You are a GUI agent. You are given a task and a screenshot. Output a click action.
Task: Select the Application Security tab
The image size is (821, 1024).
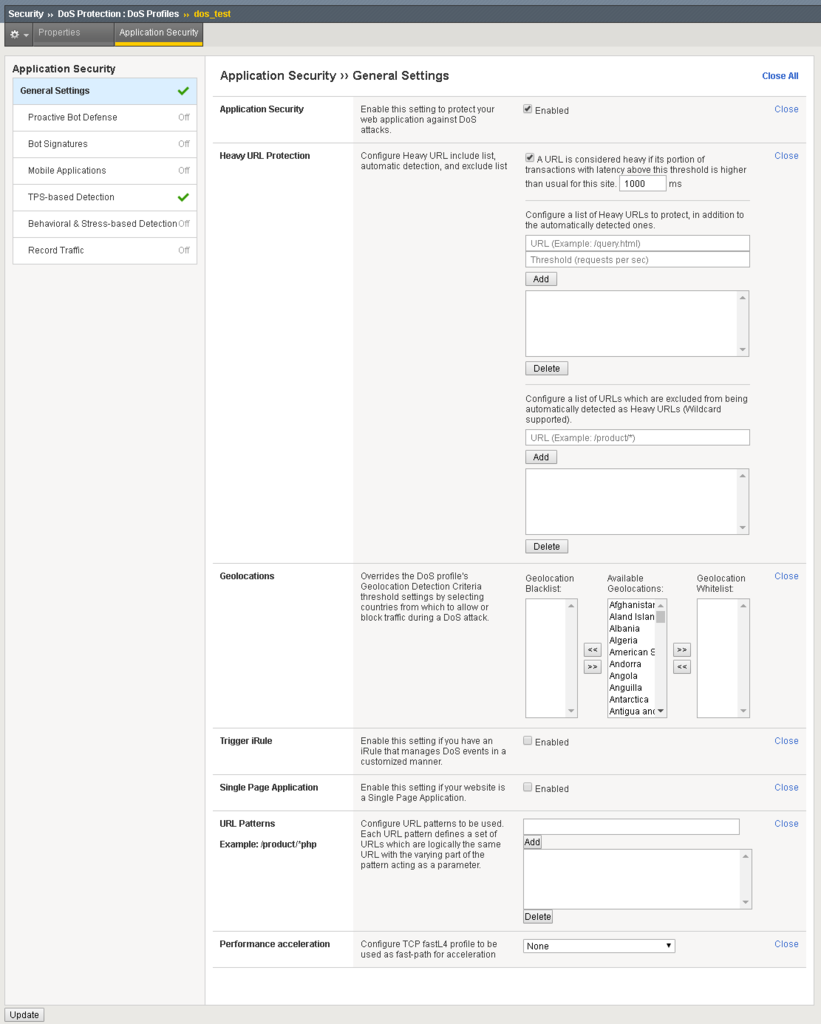pos(159,33)
